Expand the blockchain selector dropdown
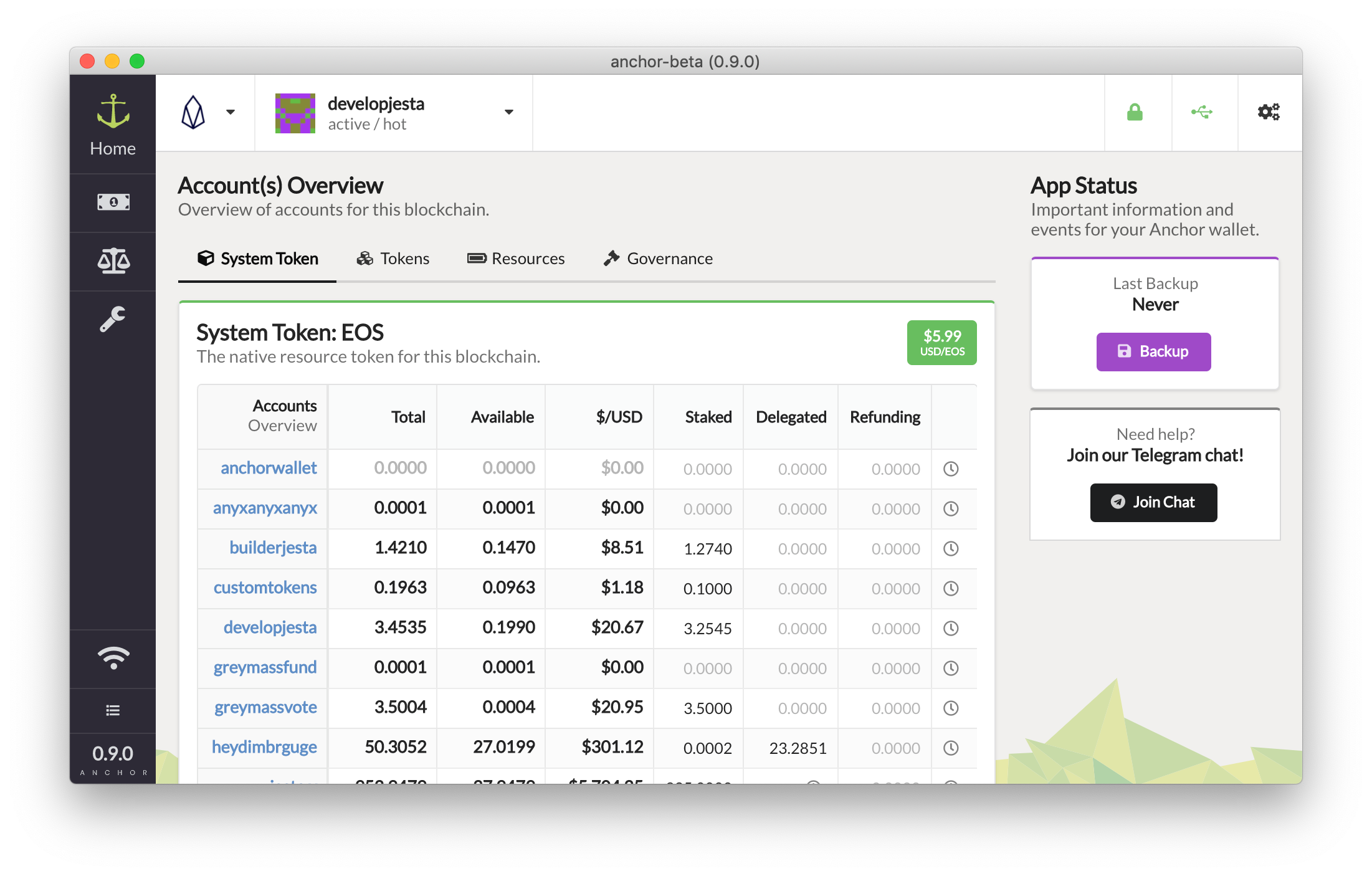Screen dimensions: 1372x876 206,113
